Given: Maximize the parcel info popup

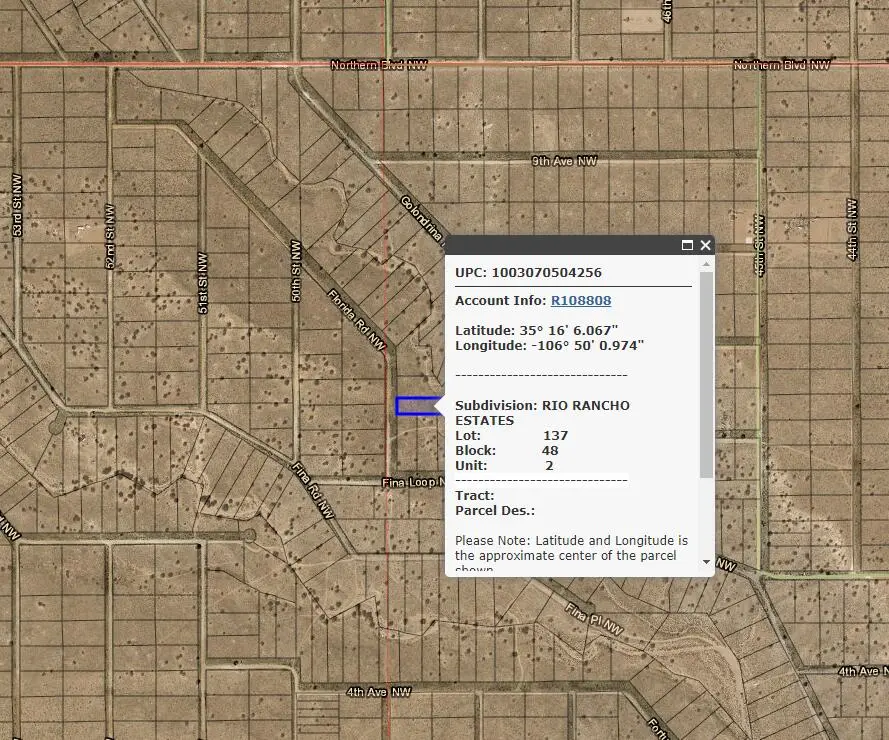Looking at the screenshot, I should click(x=687, y=245).
